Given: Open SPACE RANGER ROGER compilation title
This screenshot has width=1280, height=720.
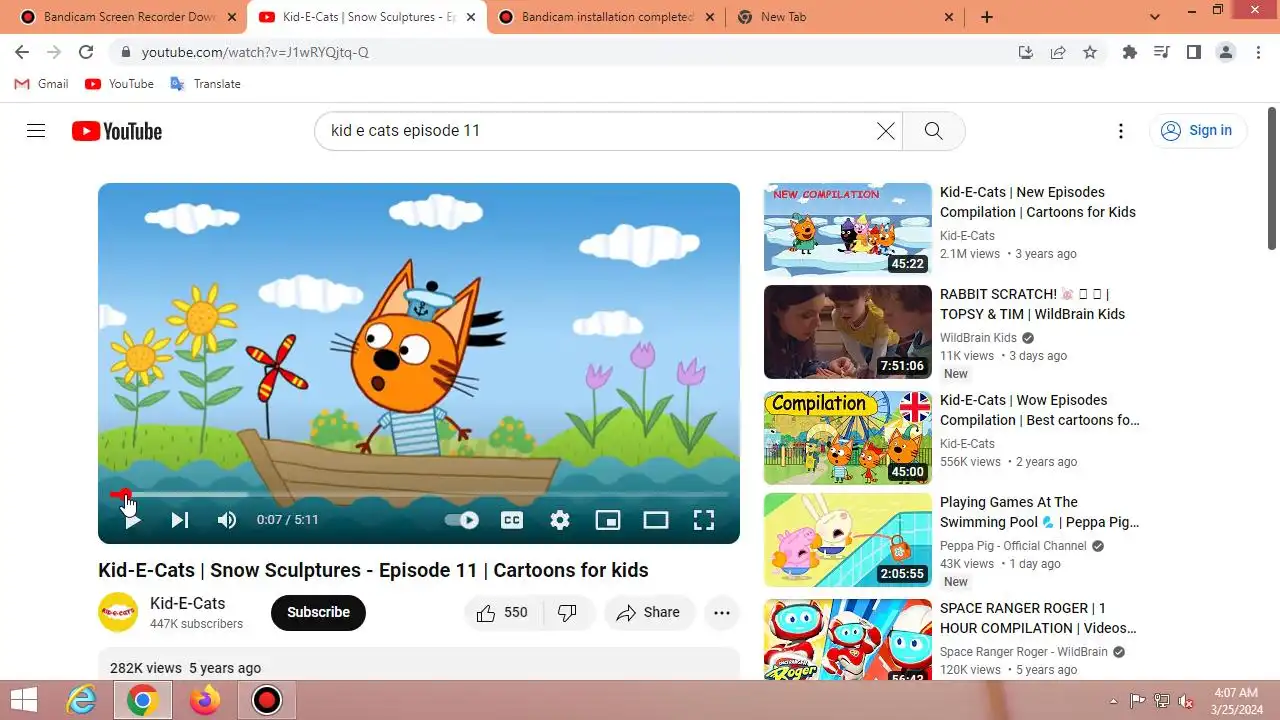Looking at the screenshot, I should (1038, 618).
